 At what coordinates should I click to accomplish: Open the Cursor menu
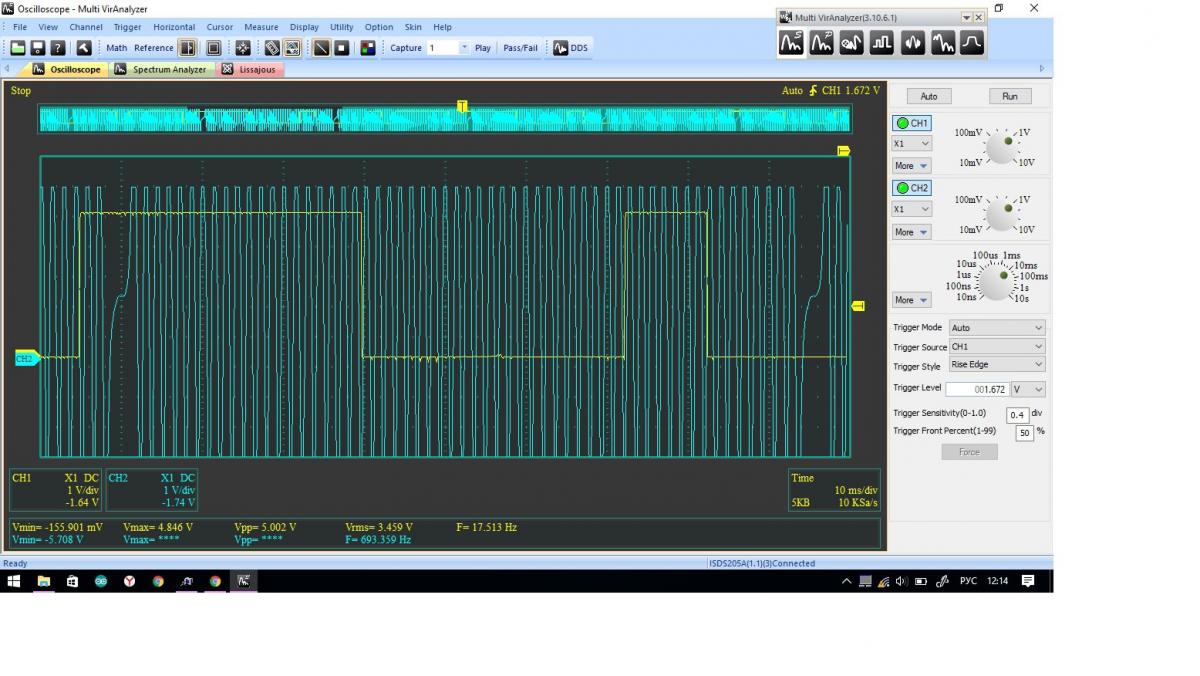[x=220, y=27]
